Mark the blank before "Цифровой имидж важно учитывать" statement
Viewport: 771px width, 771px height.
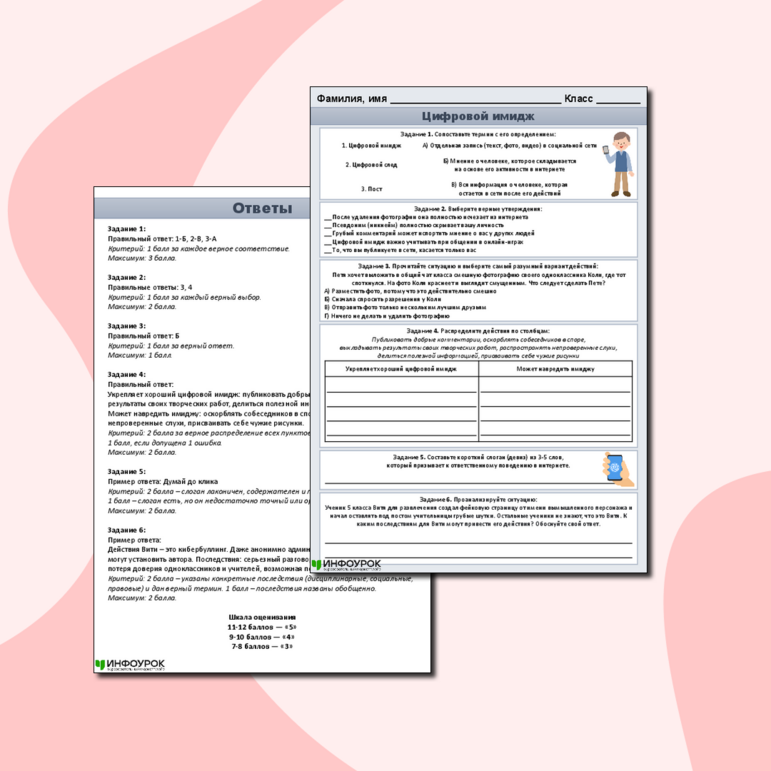(x=328, y=243)
